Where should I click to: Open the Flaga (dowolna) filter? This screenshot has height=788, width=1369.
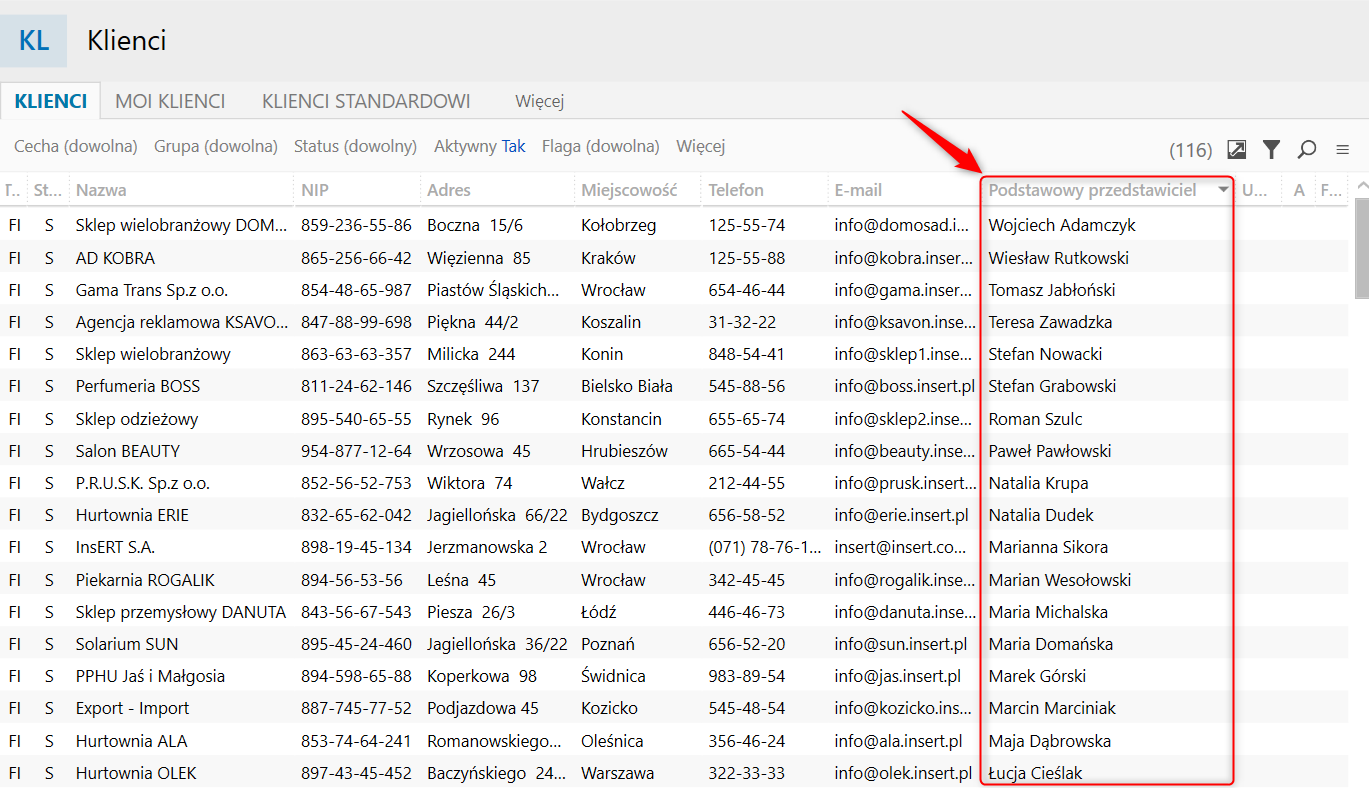[x=601, y=147]
